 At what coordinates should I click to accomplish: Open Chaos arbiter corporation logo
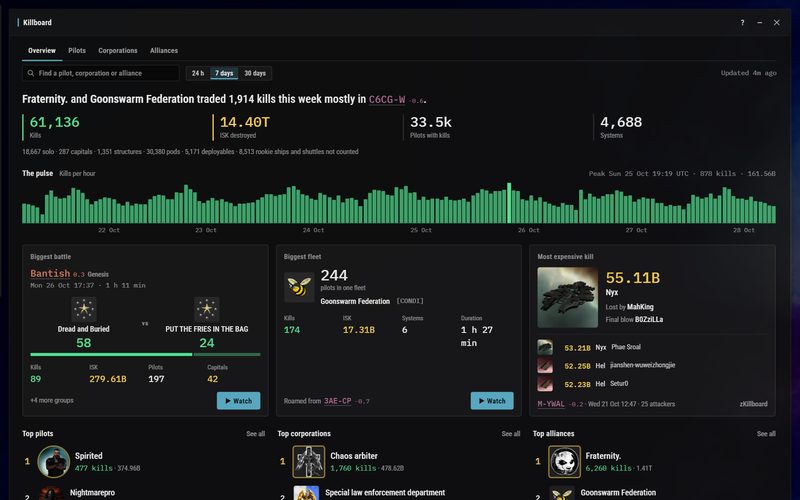coord(309,462)
